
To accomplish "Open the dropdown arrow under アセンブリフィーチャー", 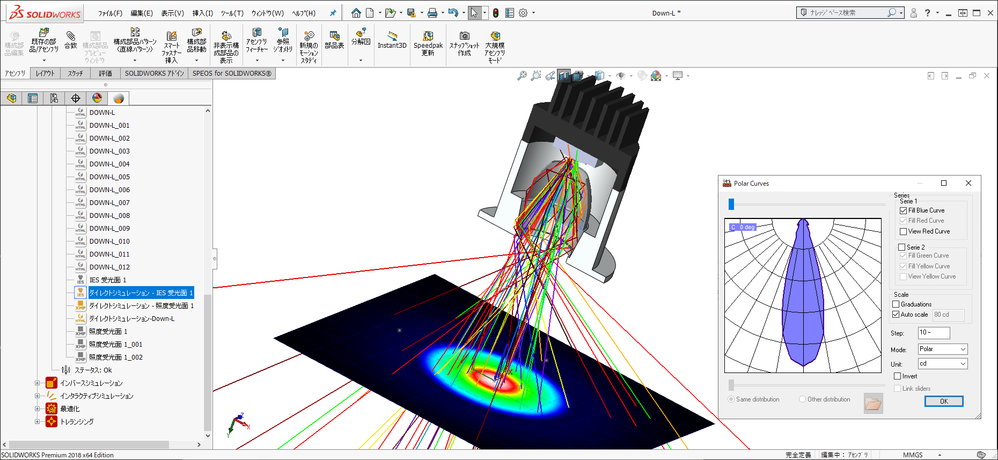I will coord(257,60).
